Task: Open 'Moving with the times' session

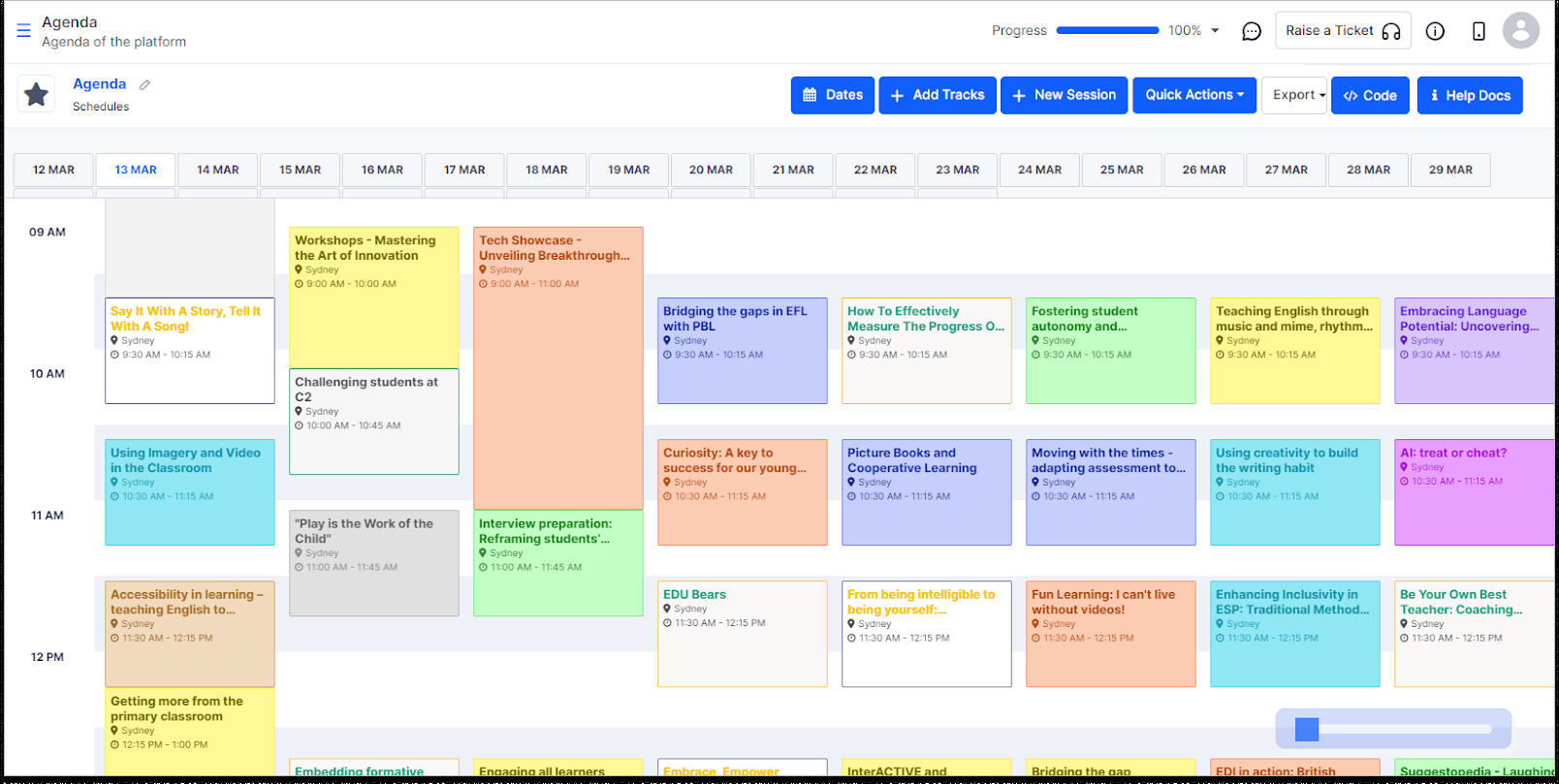Action: pyautogui.click(x=1111, y=492)
